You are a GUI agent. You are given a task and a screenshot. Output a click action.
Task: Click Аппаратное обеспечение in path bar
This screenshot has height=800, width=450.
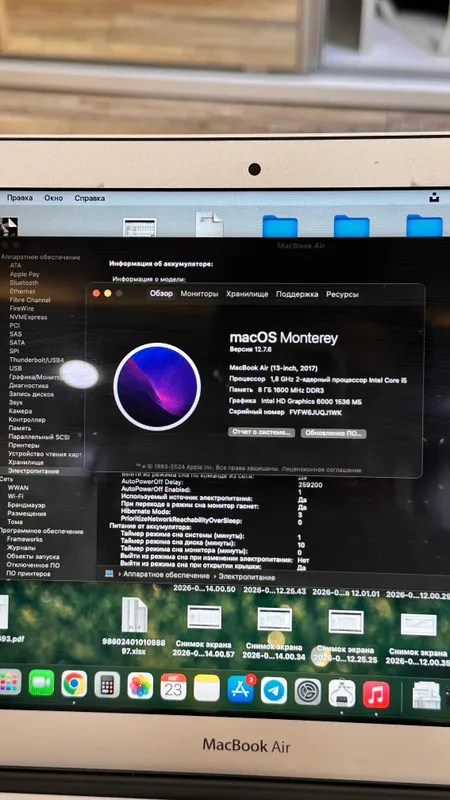[x=166, y=575]
